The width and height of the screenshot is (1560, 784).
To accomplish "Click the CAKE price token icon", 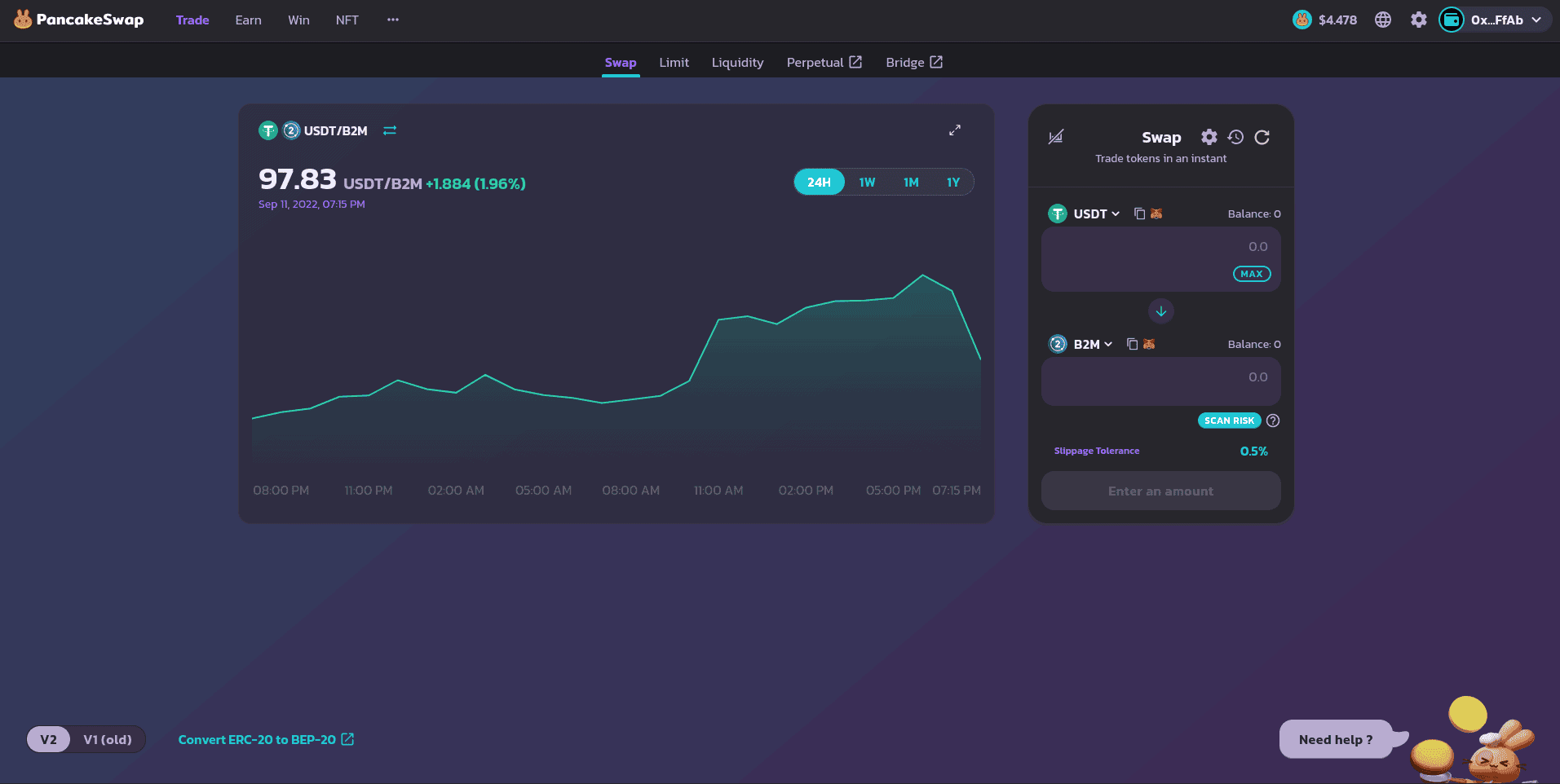I will pos(1302,20).
